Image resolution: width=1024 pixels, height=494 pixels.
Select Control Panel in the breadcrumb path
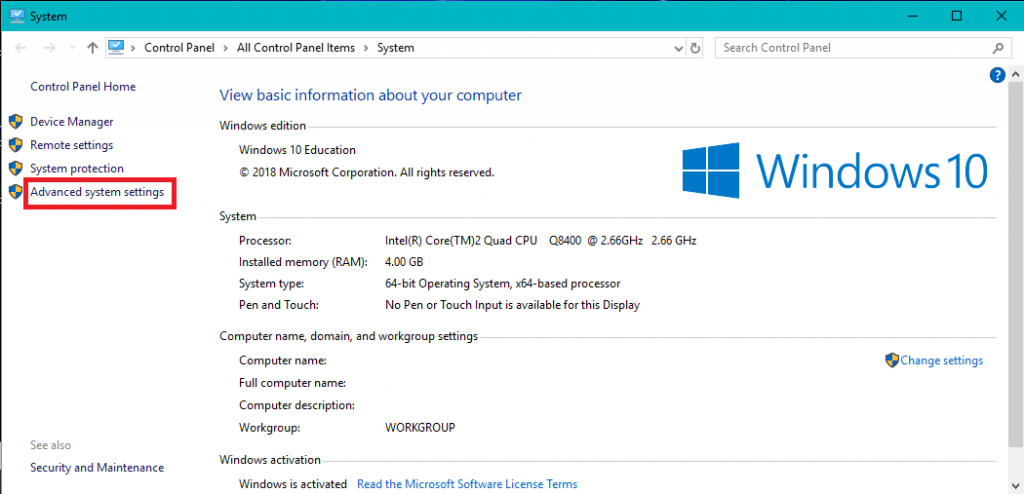coord(179,48)
